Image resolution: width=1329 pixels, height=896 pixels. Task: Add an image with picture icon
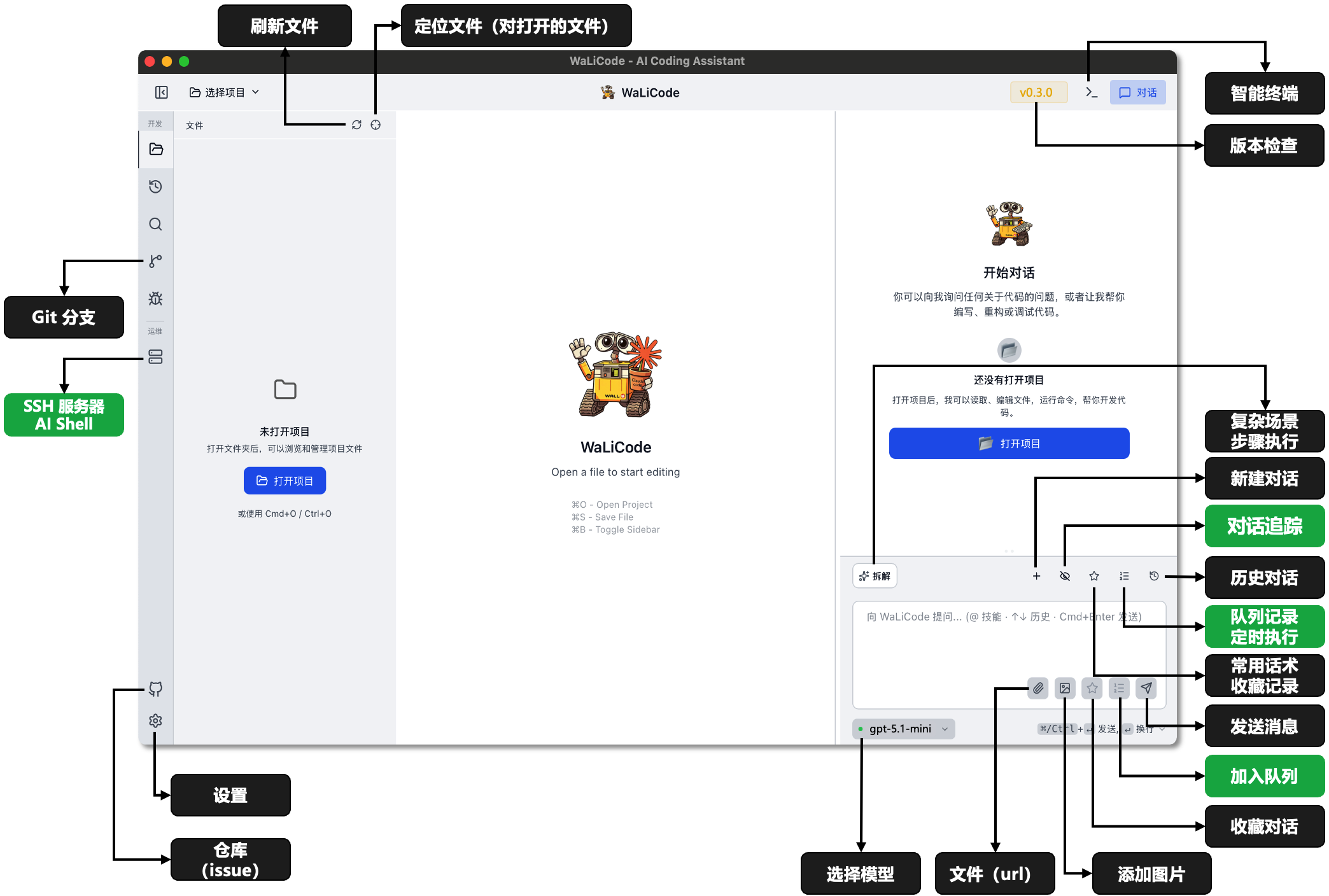[1065, 688]
